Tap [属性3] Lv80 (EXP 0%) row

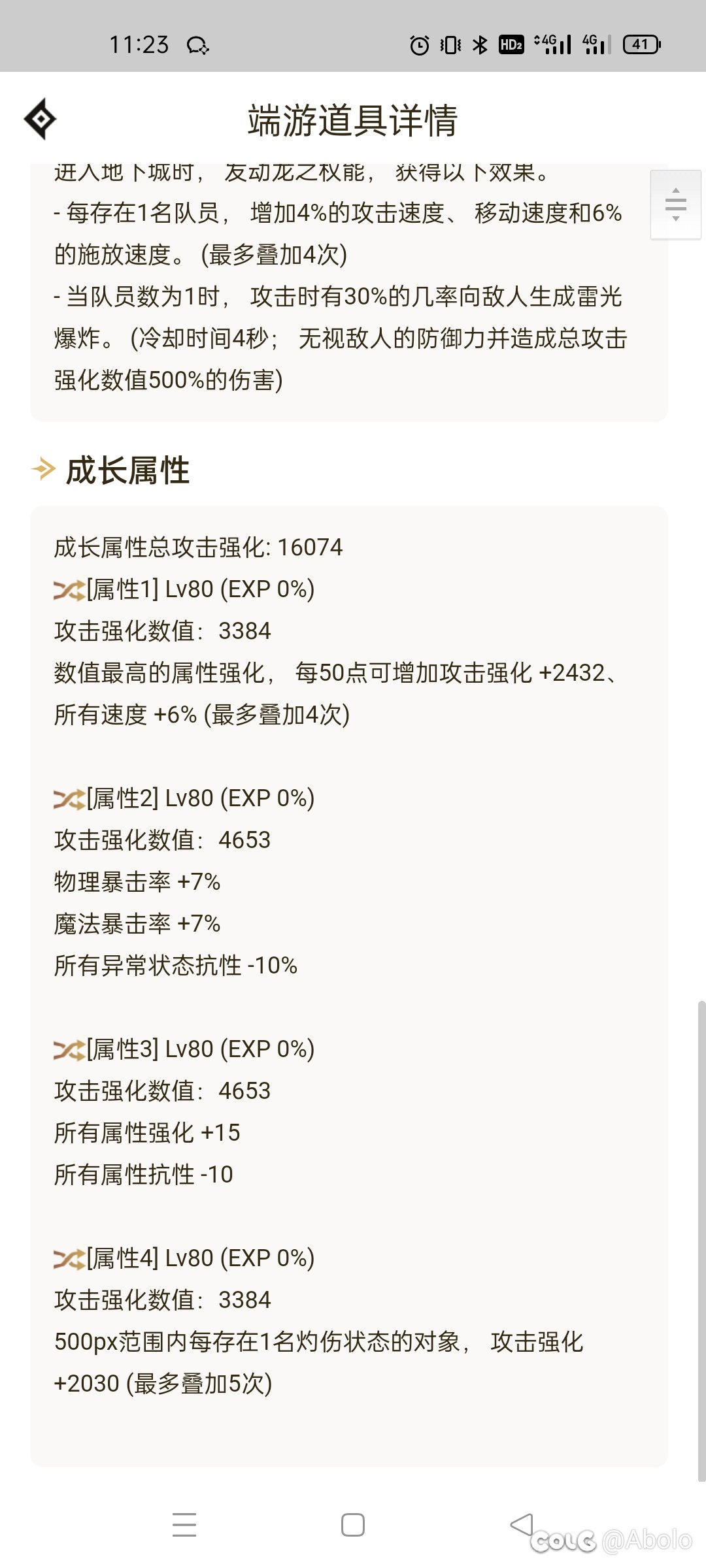pyautogui.click(x=184, y=1049)
